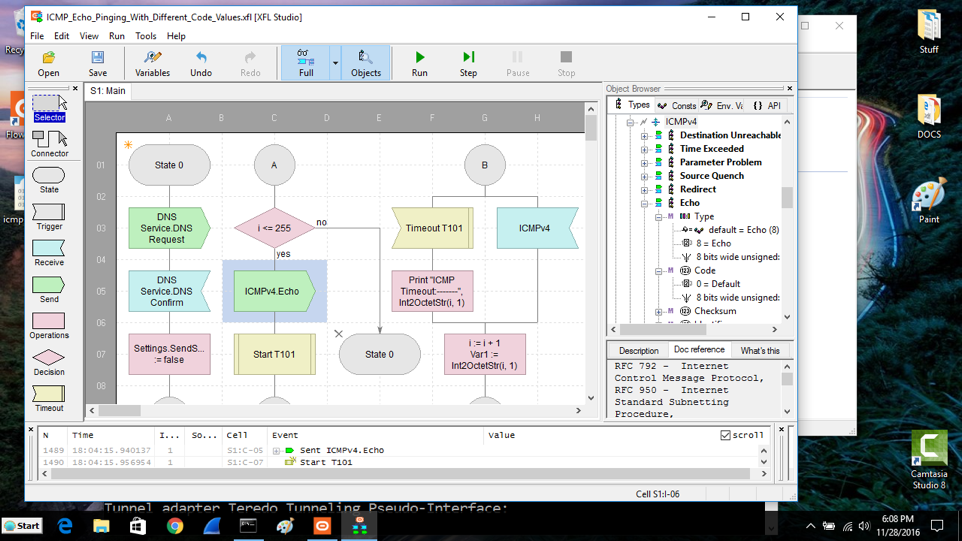Click the Save toolbar button
The width and height of the screenshot is (962, 541).
tap(98, 63)
